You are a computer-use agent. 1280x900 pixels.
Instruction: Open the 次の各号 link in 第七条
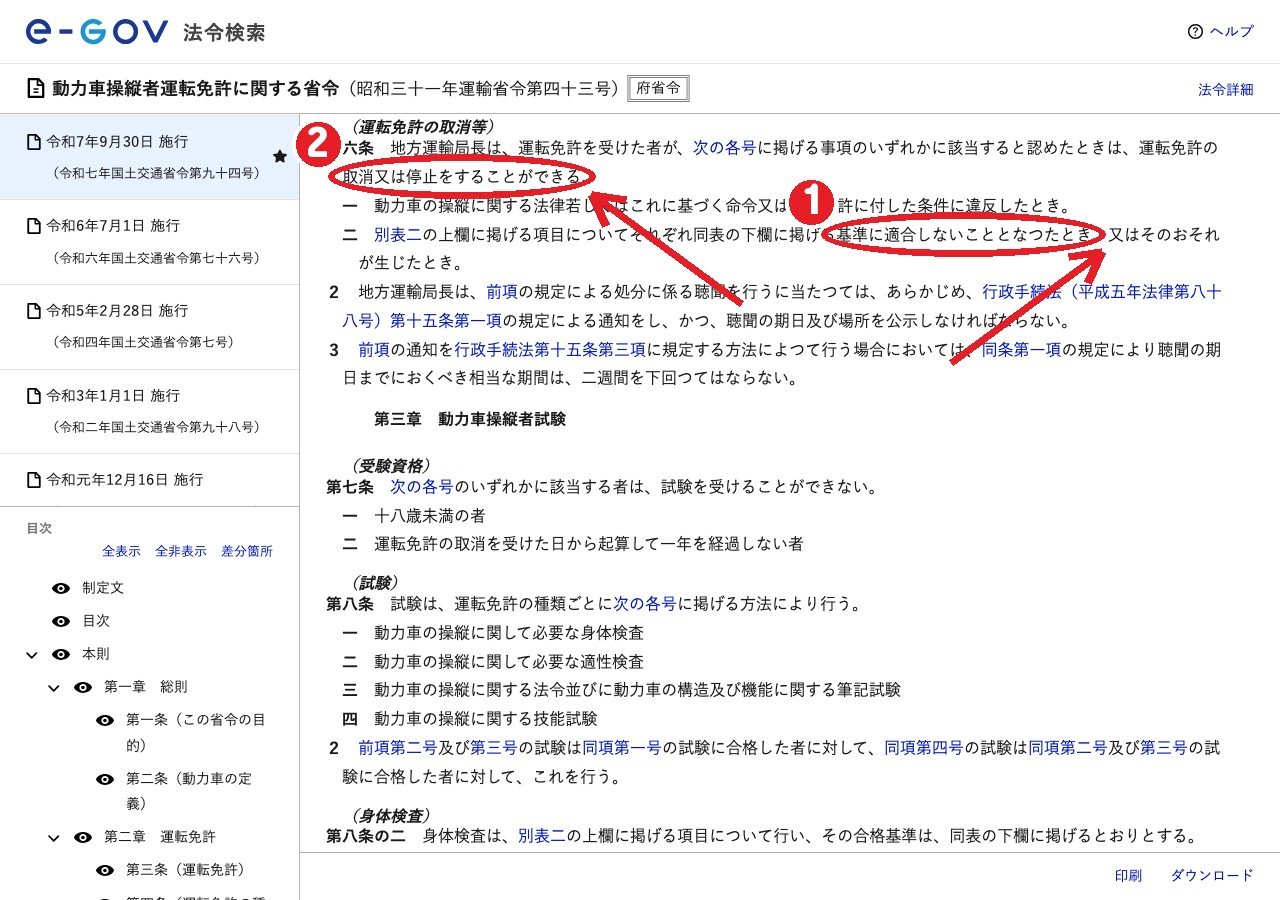422,487
